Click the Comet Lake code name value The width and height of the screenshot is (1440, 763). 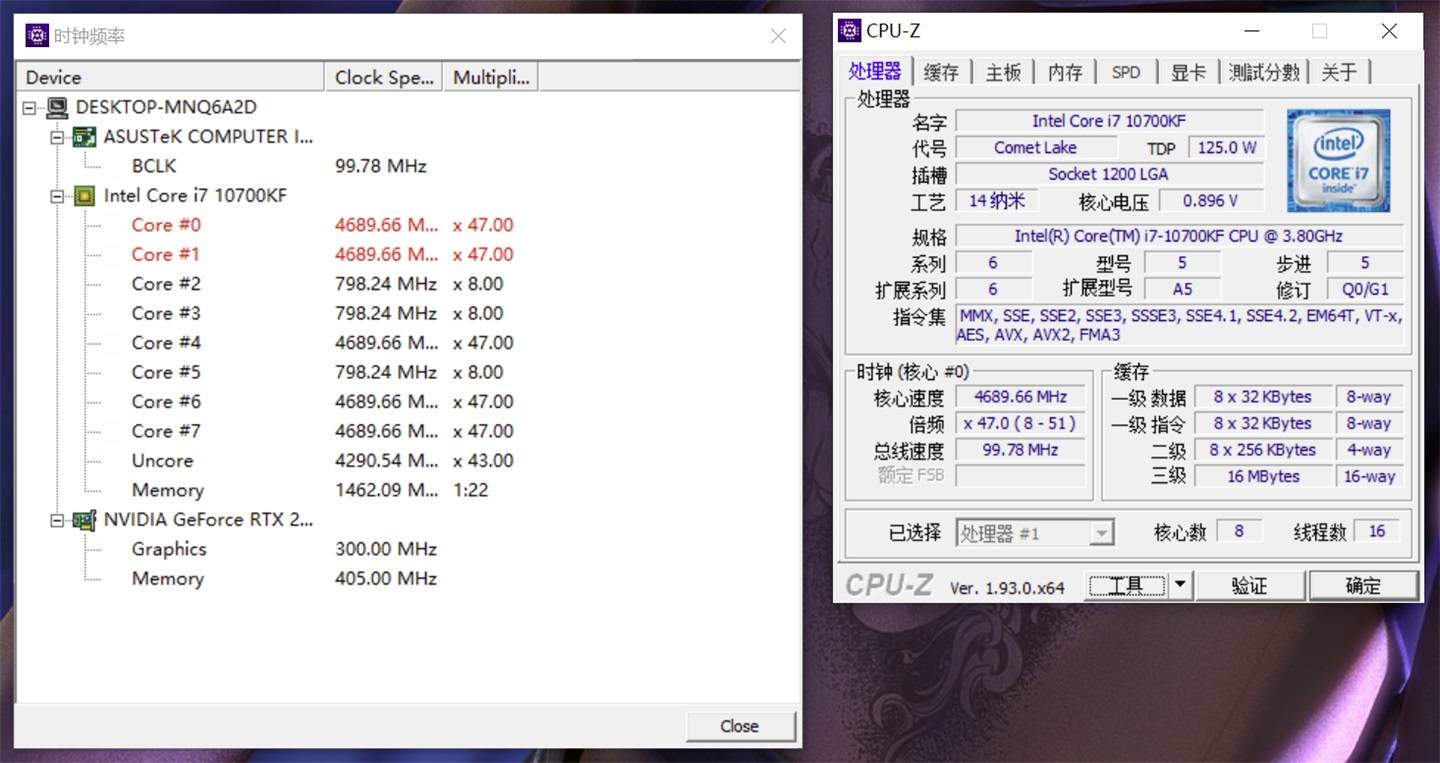1035,147
